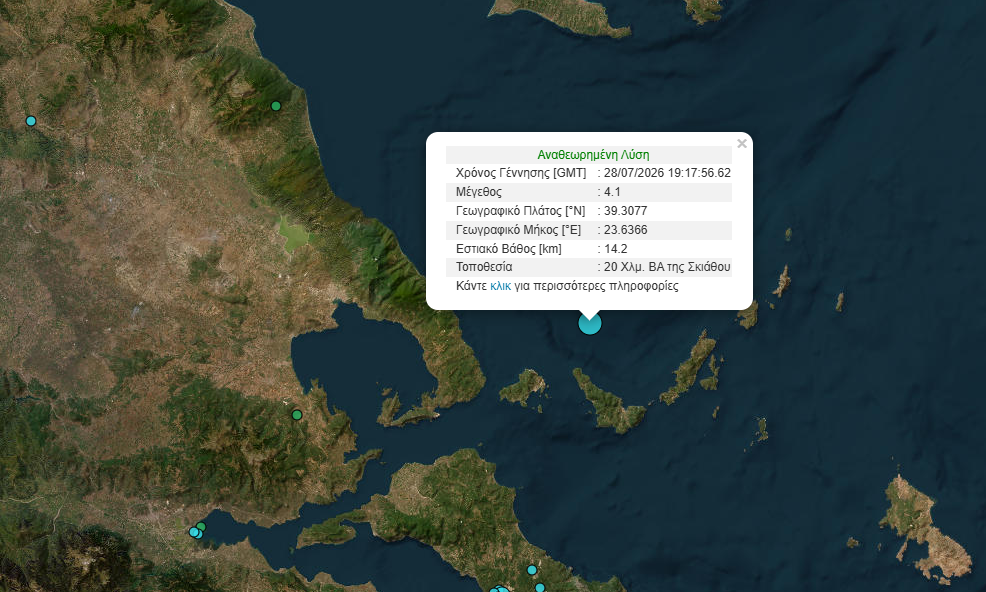
Task: Close the earthquake info popup
Action: pyautogui.click(x=742, y=143)
